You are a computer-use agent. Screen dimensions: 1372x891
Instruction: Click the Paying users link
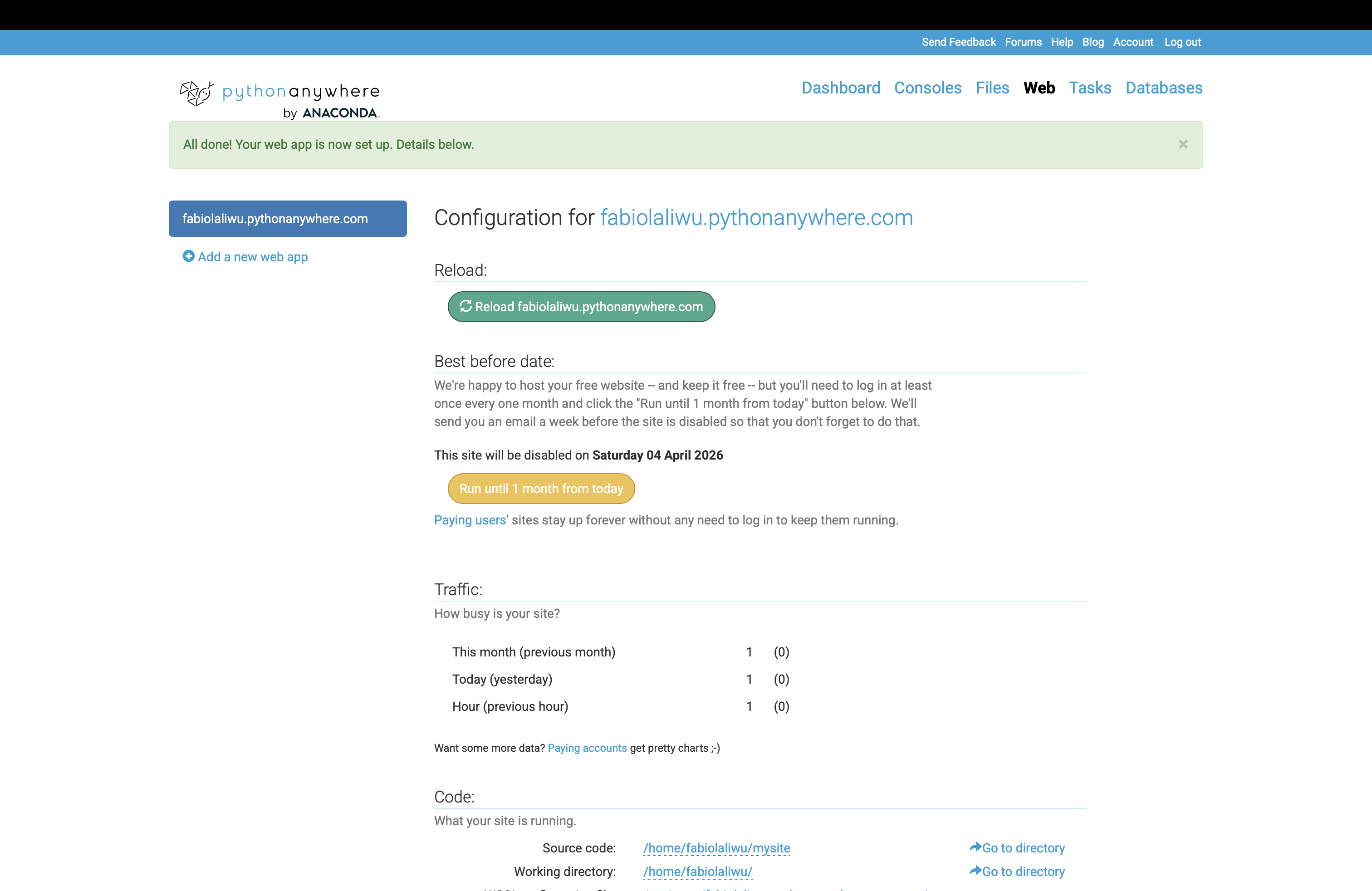[470, 520]
